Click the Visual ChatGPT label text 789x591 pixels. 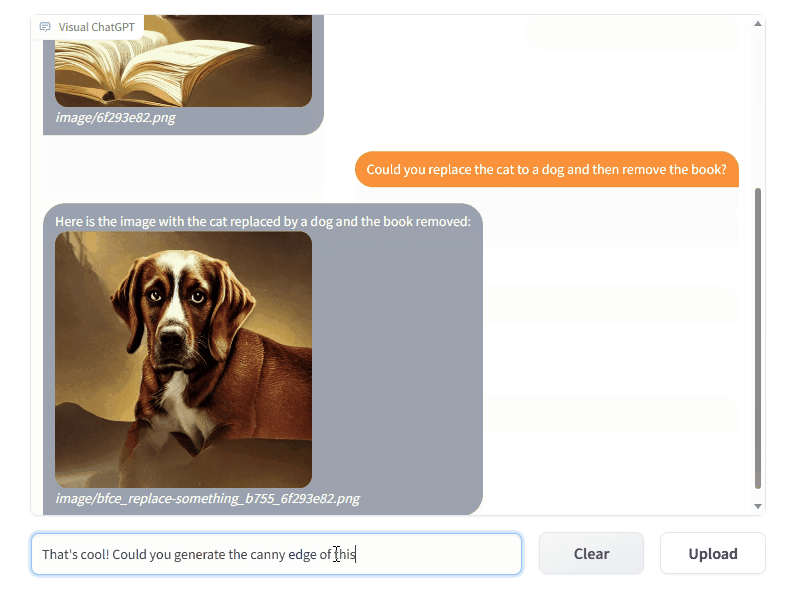[97, 27]
